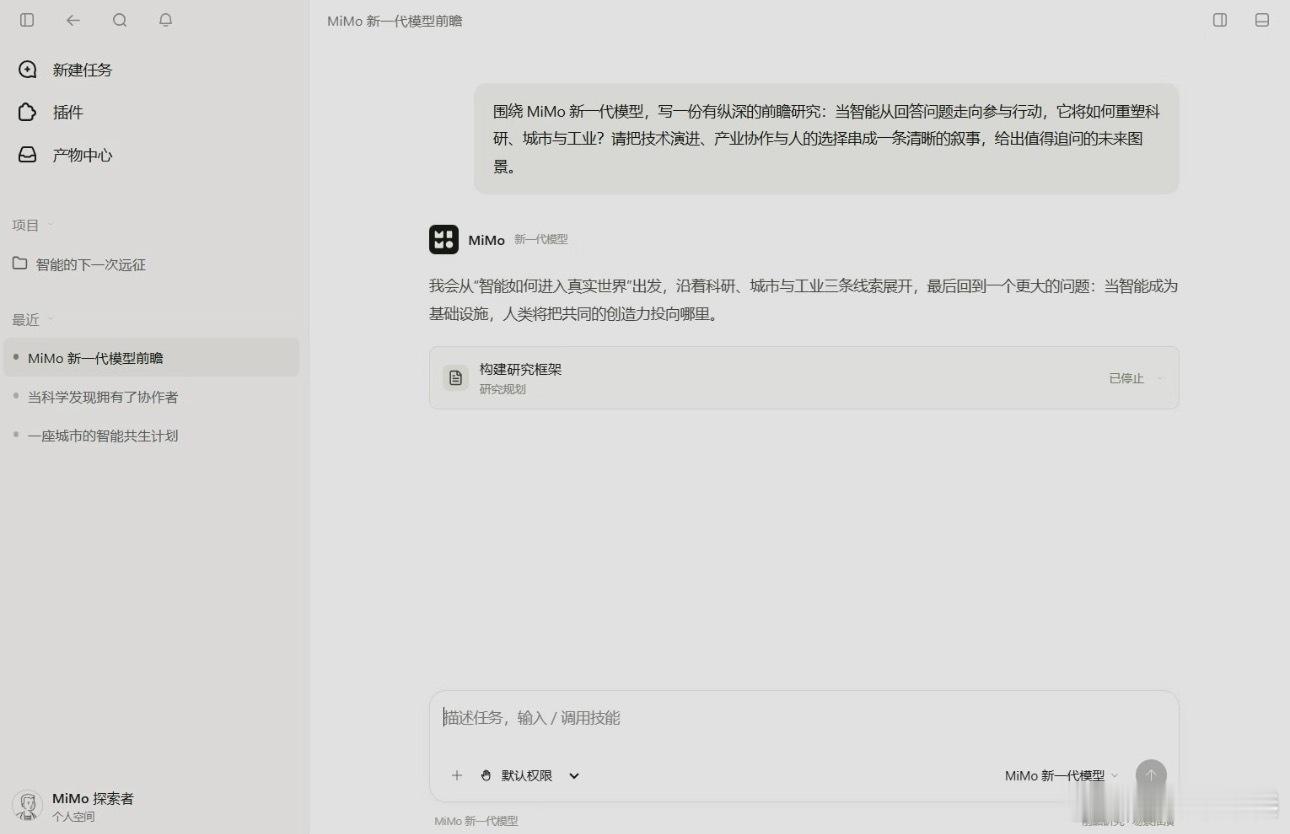Toggle the bottom panel layout icon
The image size is (1290, 834).
point(1262,20)
